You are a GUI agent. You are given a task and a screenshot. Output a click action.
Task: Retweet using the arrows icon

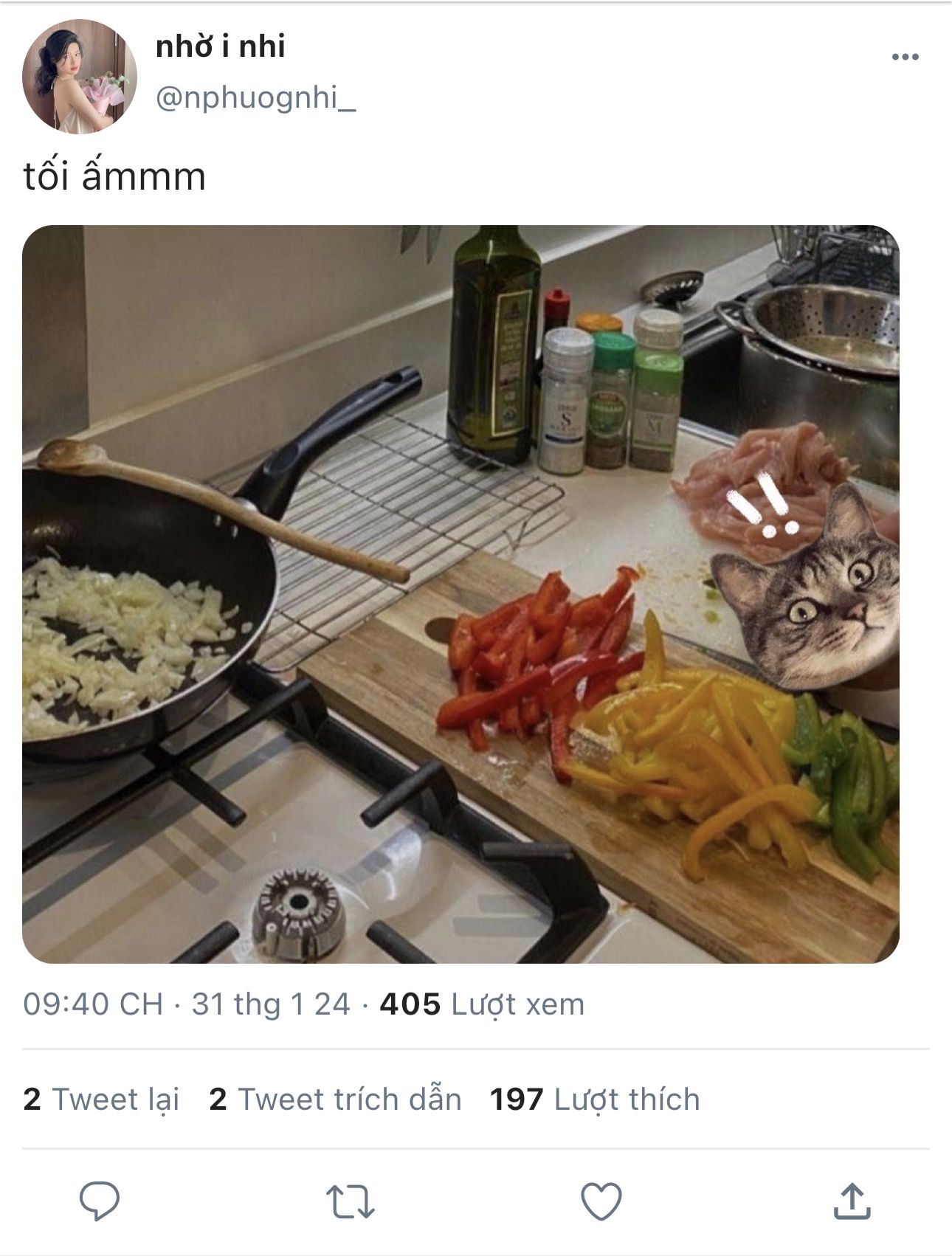[x=351, y=1201]
